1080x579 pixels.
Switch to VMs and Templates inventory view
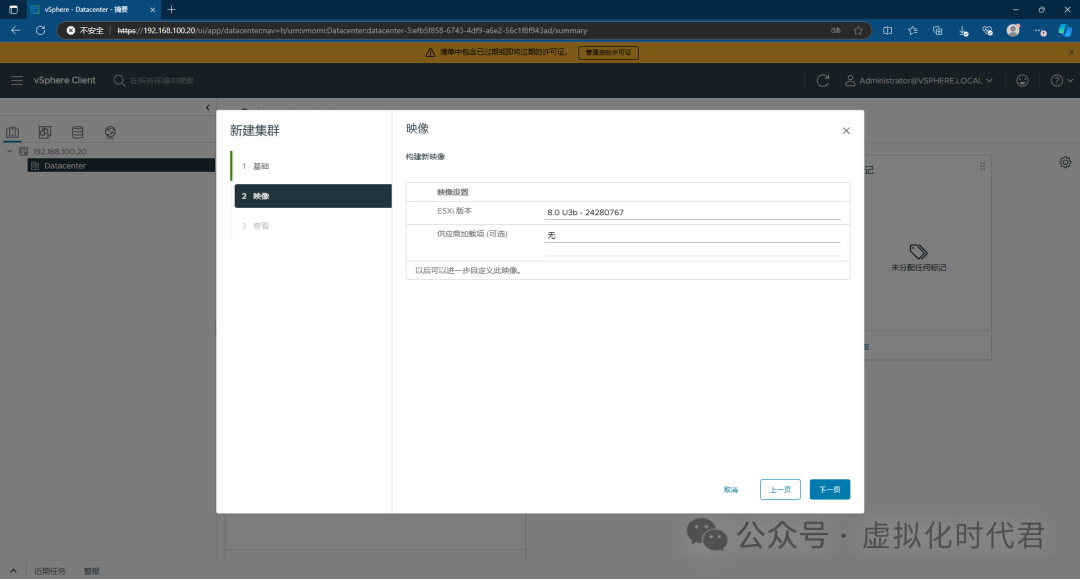(45, 132)
